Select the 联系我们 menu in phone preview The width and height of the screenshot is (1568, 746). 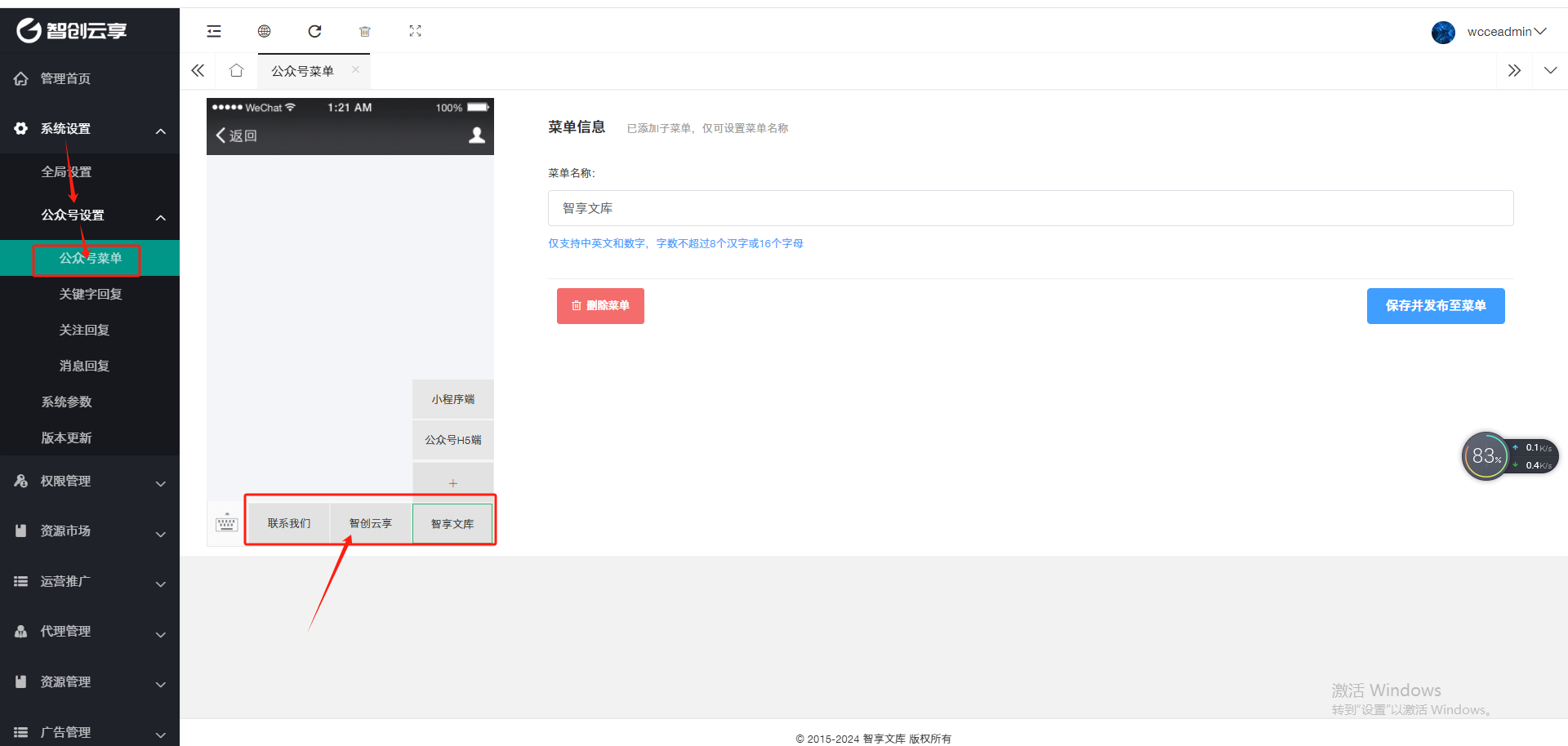(x=289, y=523)
